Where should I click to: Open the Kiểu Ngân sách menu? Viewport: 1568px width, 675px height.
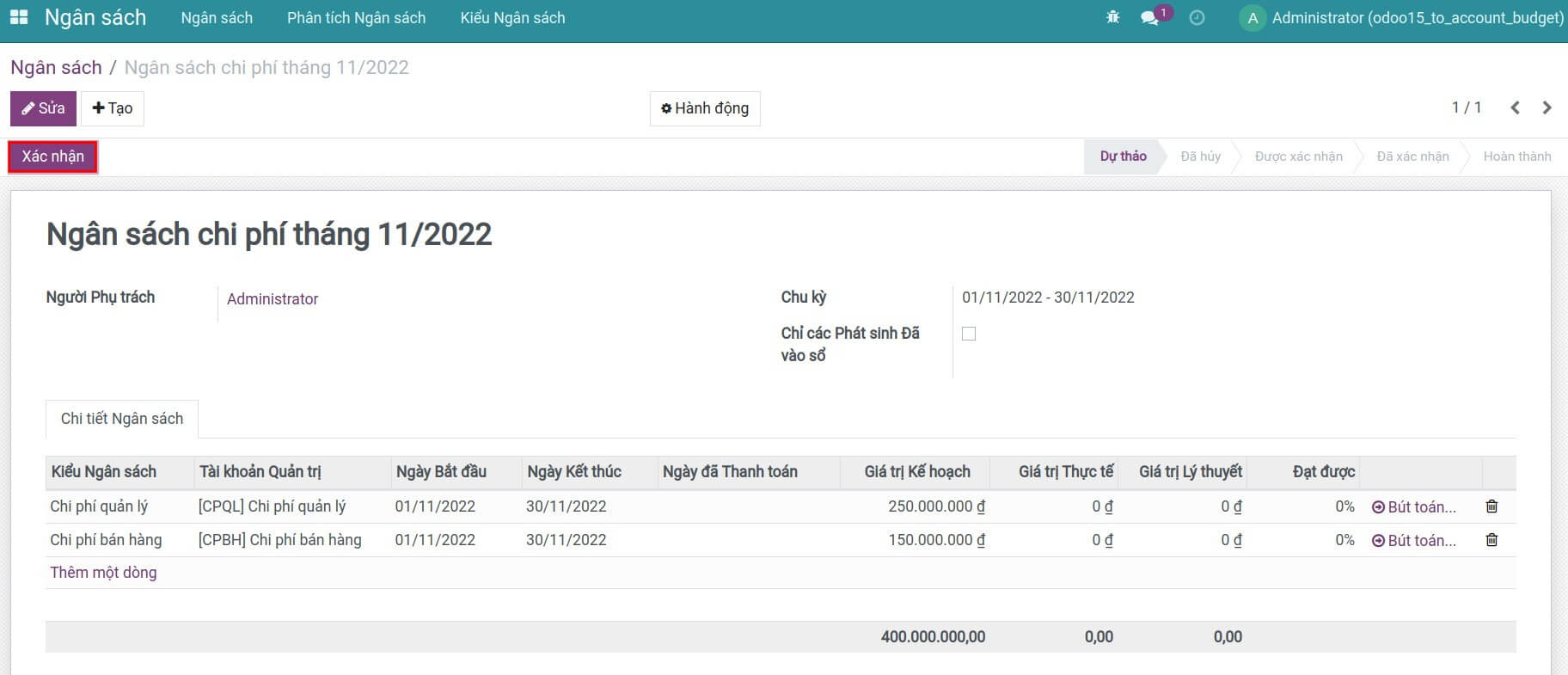coord(512,18)
